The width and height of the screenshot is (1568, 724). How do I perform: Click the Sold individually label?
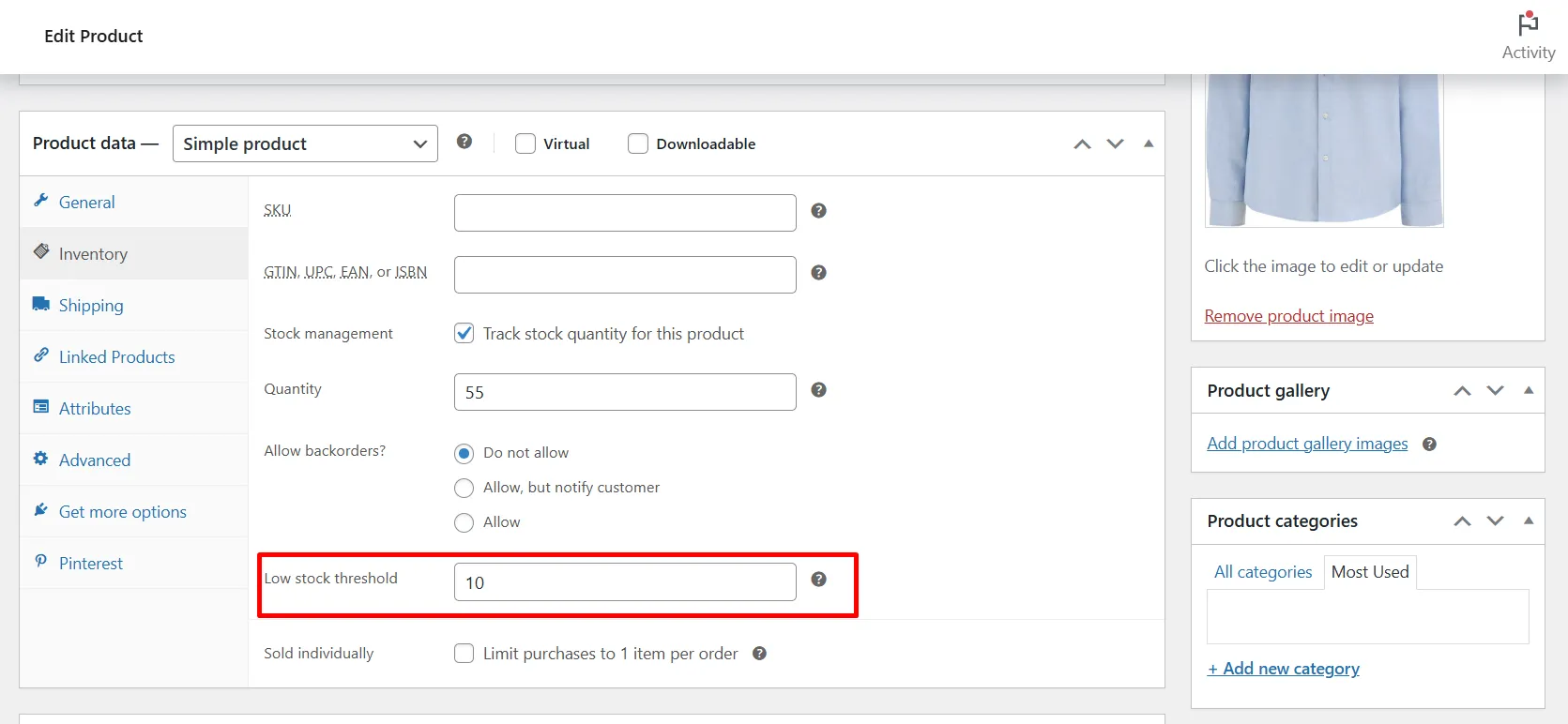click(x=319, y=654)
